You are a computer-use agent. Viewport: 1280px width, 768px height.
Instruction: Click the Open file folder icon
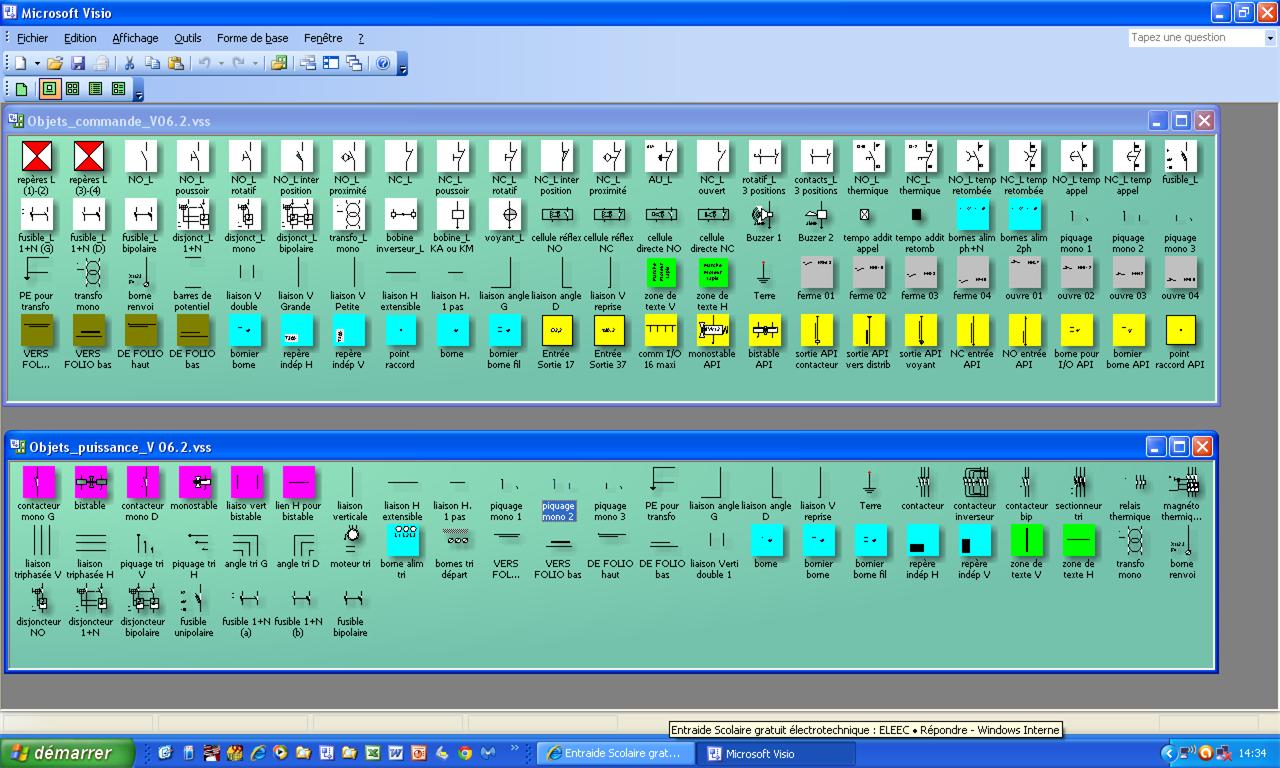pos(55,63)
